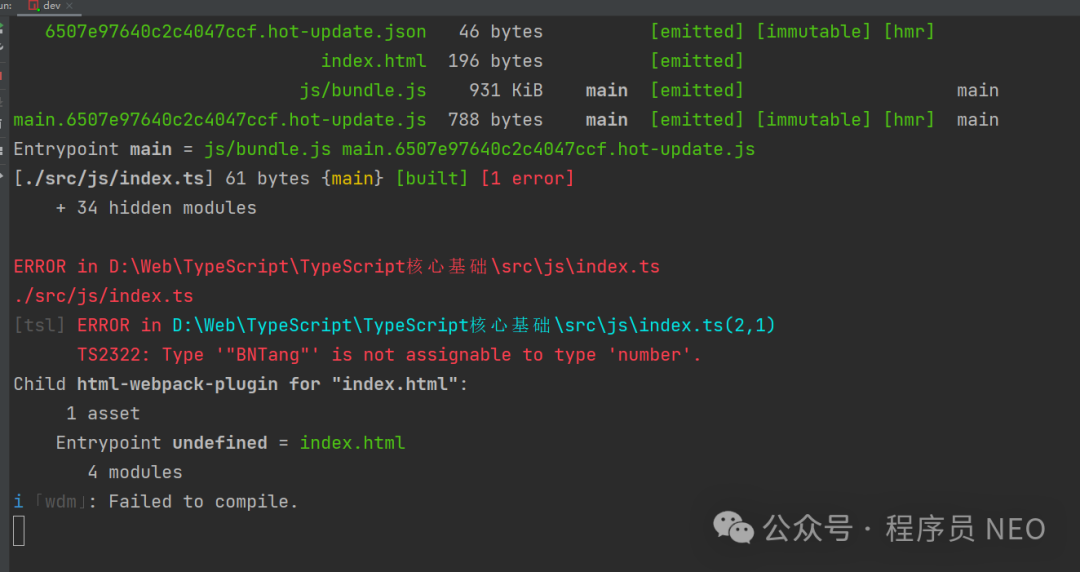Click the "Failed to compile." message

click(x=203, y=502)
